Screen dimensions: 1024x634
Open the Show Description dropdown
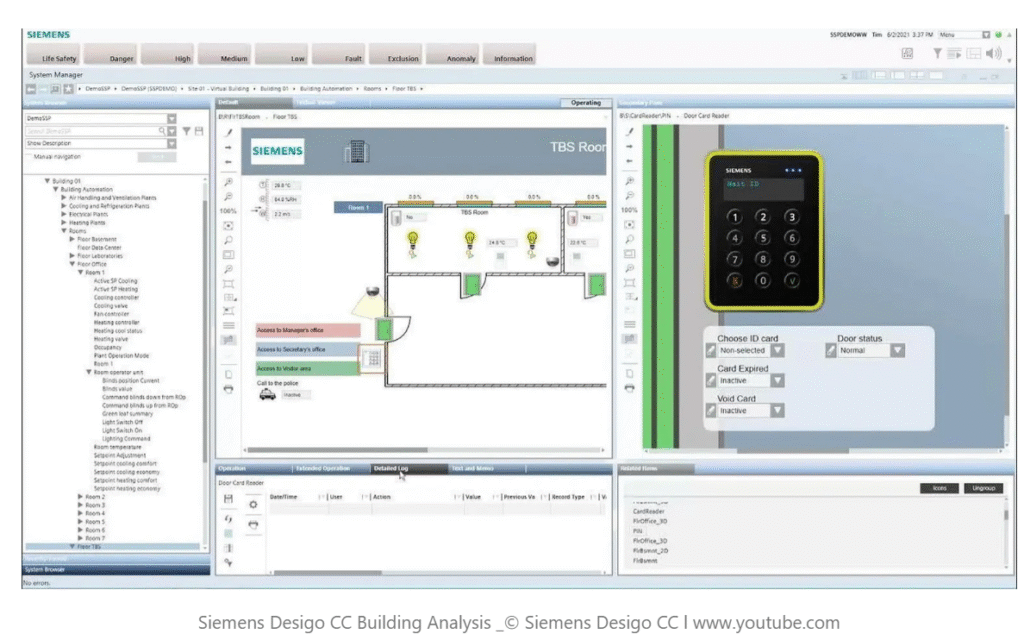click(171, 144)
